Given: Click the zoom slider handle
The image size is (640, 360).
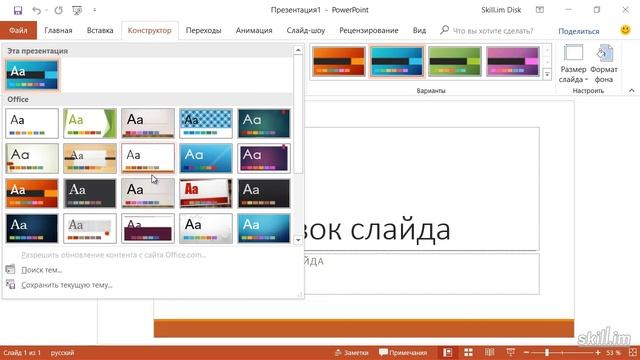Looking at the screenshot, I should (x=547, y=353).
